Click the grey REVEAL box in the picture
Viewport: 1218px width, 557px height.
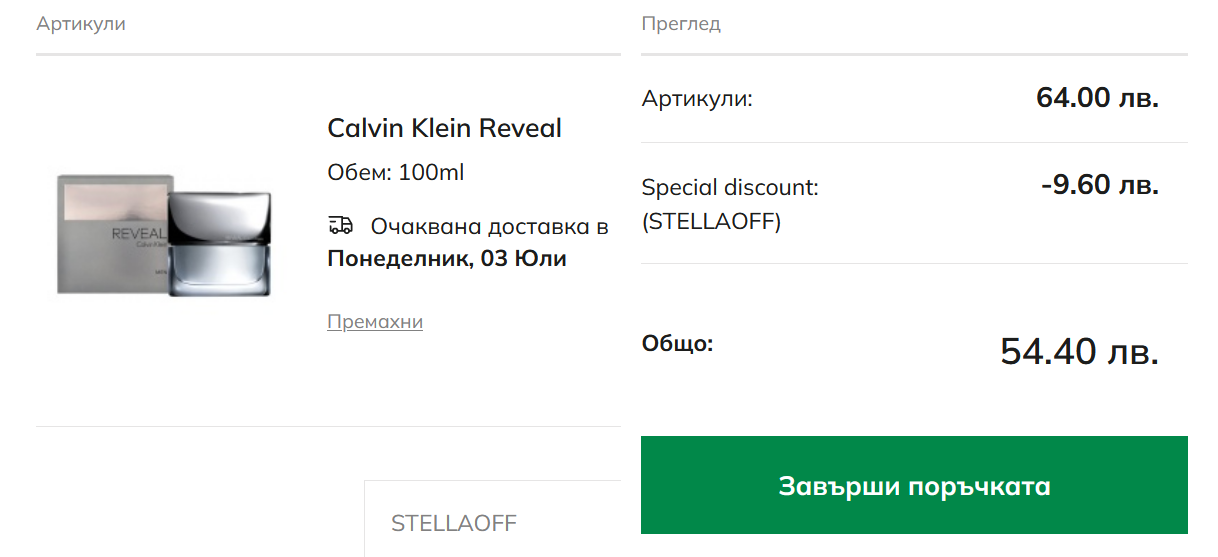tap(108, 235)
